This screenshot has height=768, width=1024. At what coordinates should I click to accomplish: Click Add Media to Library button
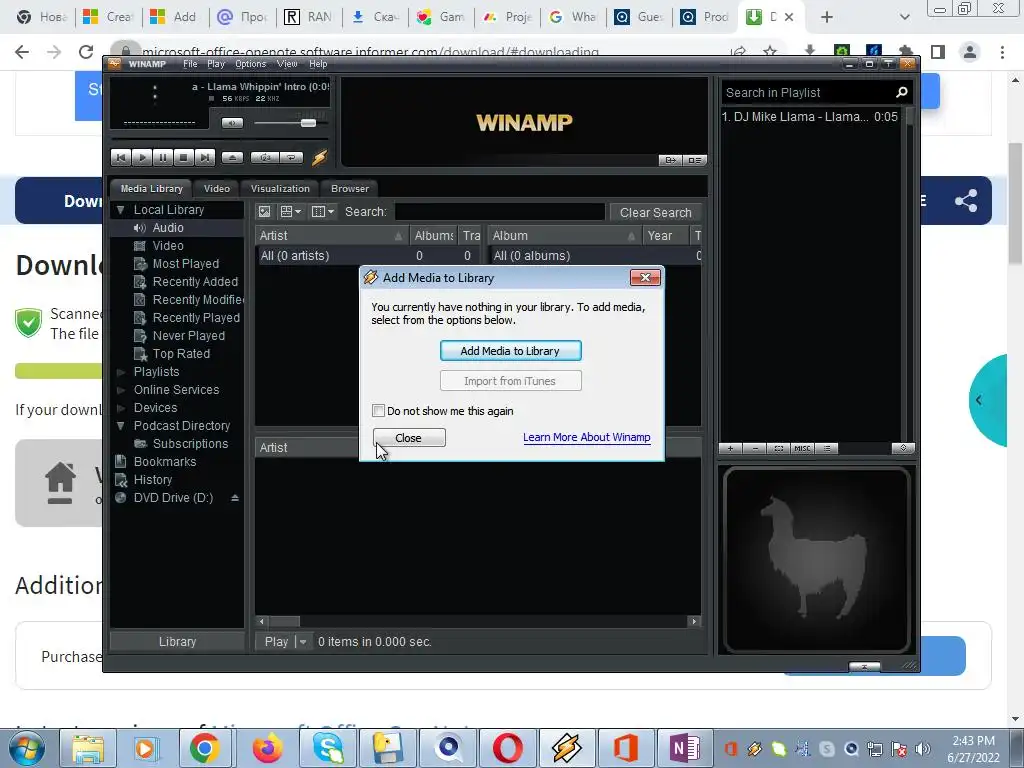[x=510, y=351]
